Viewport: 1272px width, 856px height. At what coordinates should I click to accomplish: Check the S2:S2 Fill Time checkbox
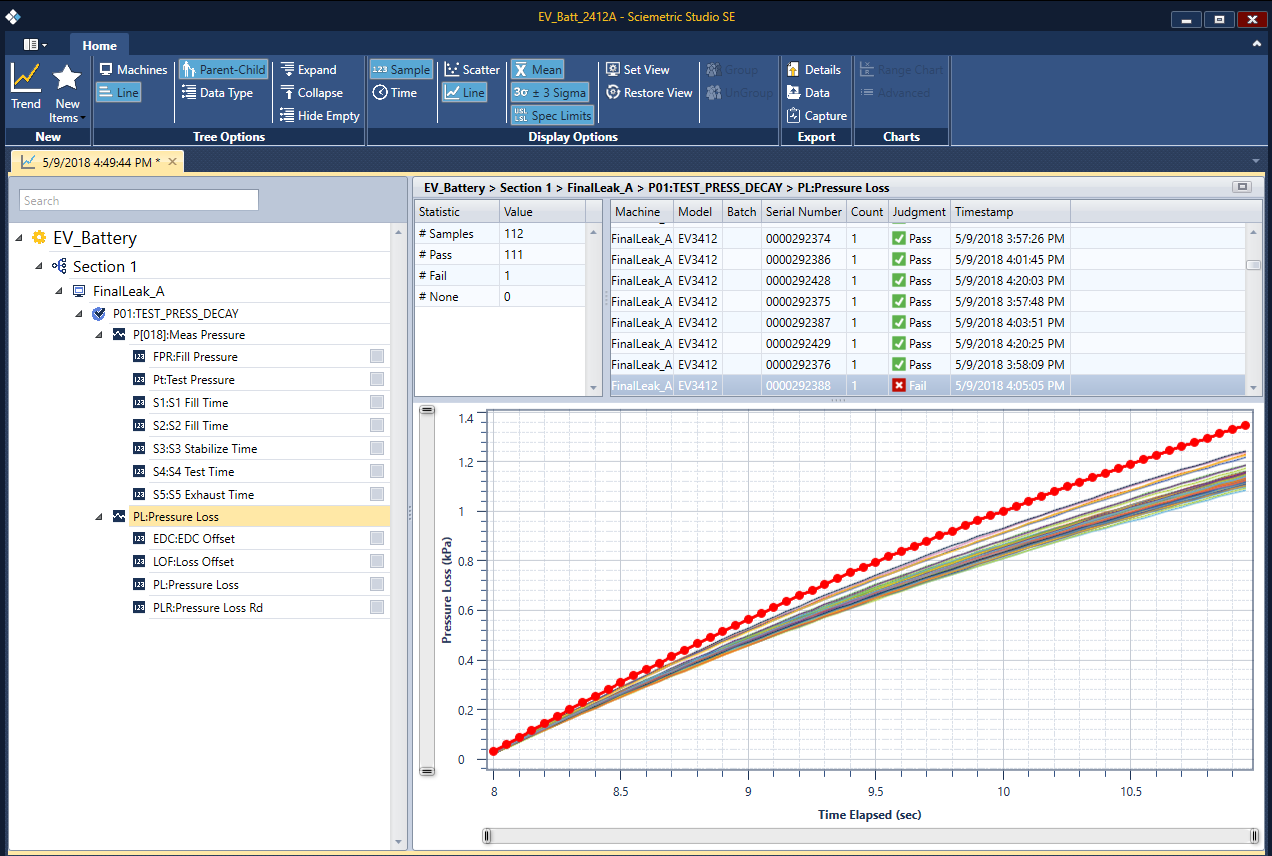click(377, 425)
